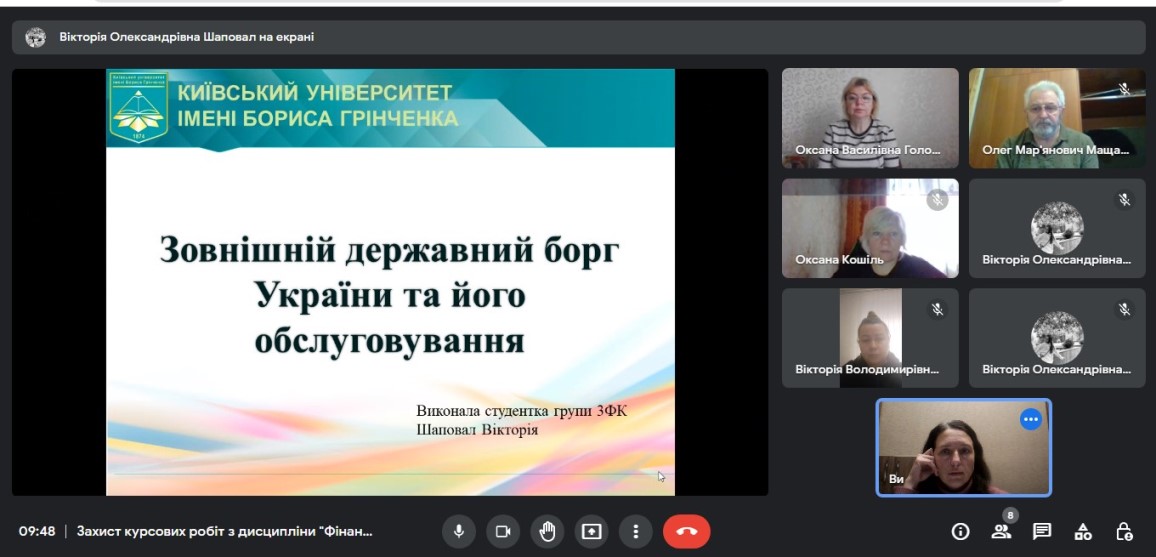This screenshot has height=557, width=1156.
Task: Click own self-view video tile
Action: tap(964, 447)
